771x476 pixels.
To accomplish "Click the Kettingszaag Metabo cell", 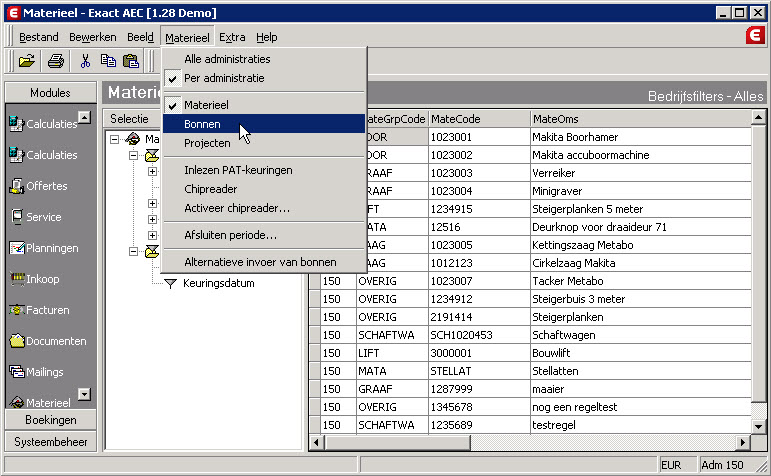I will pyautogui.click(x=641, y=245).
